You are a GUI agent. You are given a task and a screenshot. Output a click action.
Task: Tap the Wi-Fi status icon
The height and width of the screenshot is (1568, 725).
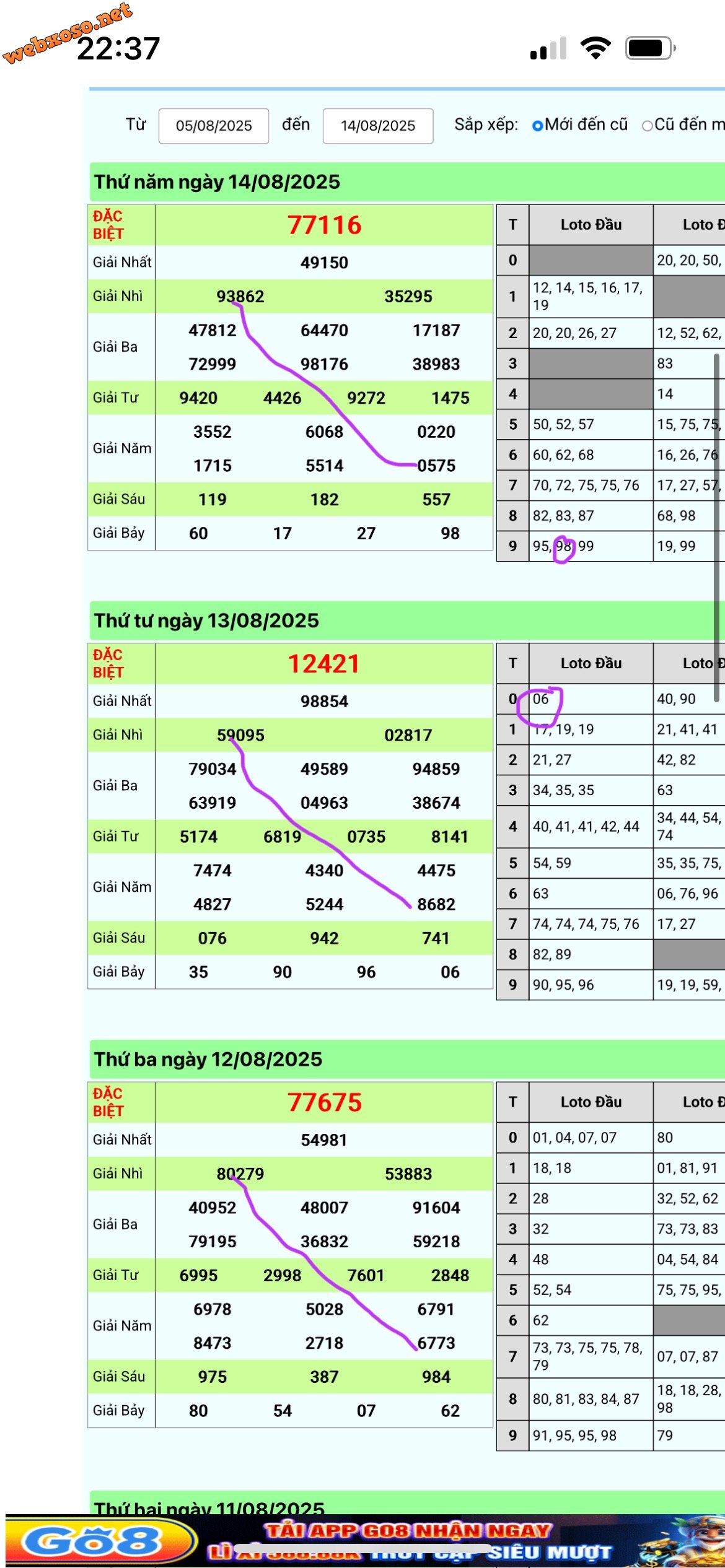[595, 48]
